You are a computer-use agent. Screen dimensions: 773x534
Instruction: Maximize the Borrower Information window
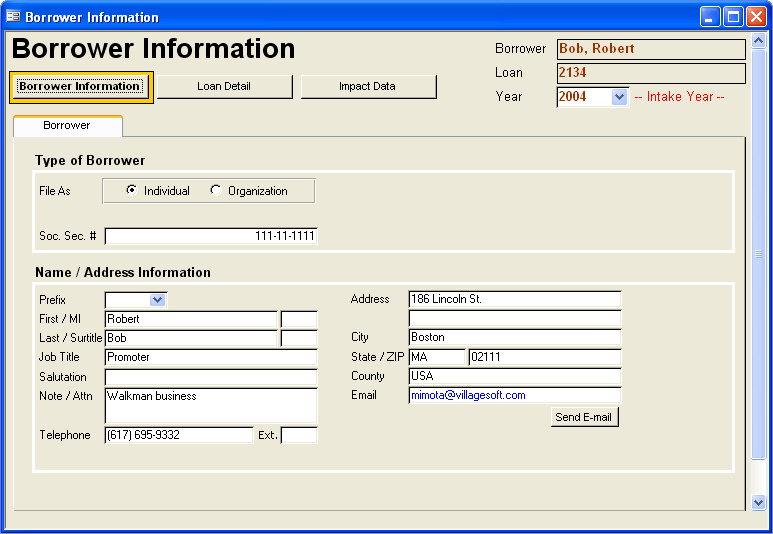pos(733,17)
